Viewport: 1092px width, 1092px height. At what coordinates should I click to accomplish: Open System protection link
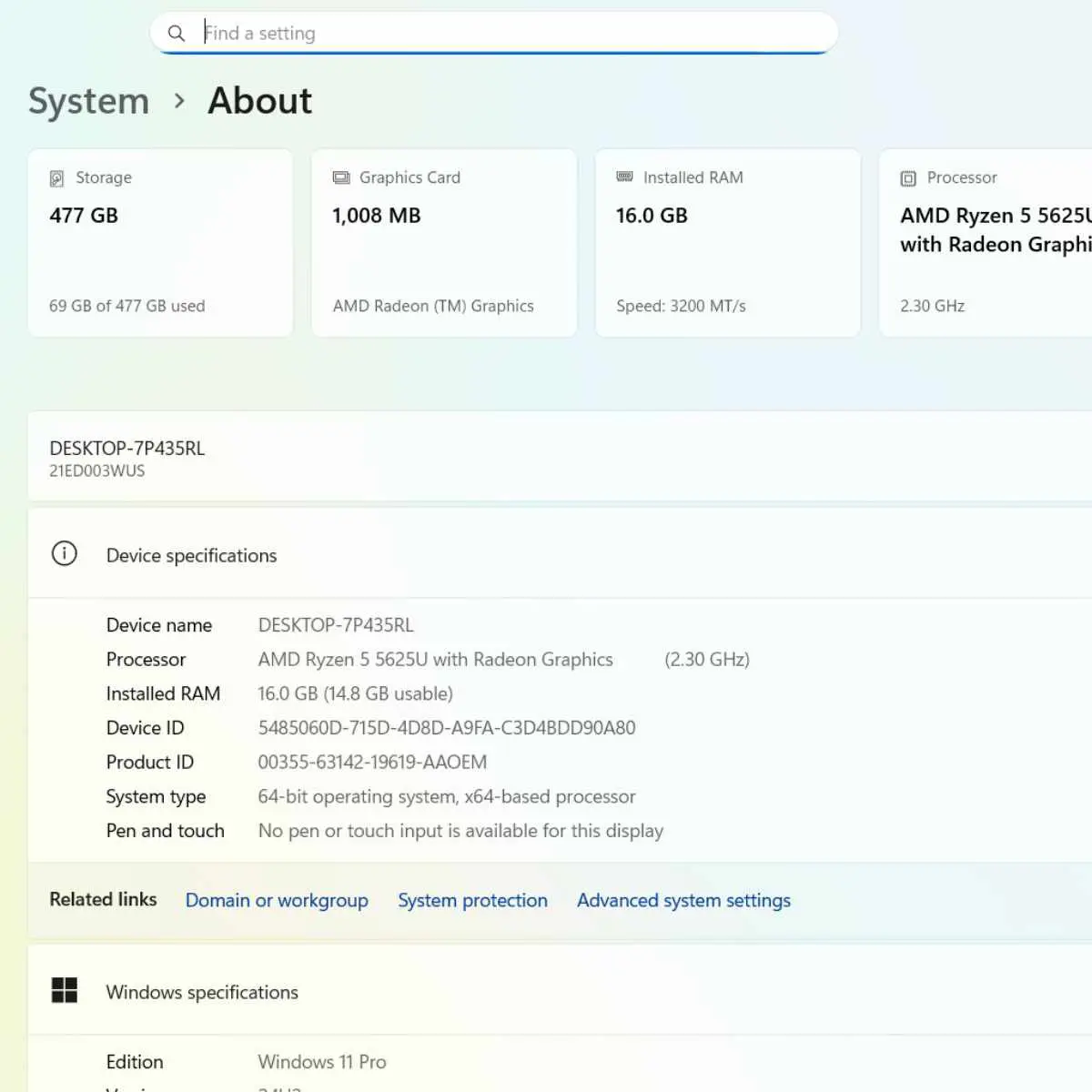472,900
